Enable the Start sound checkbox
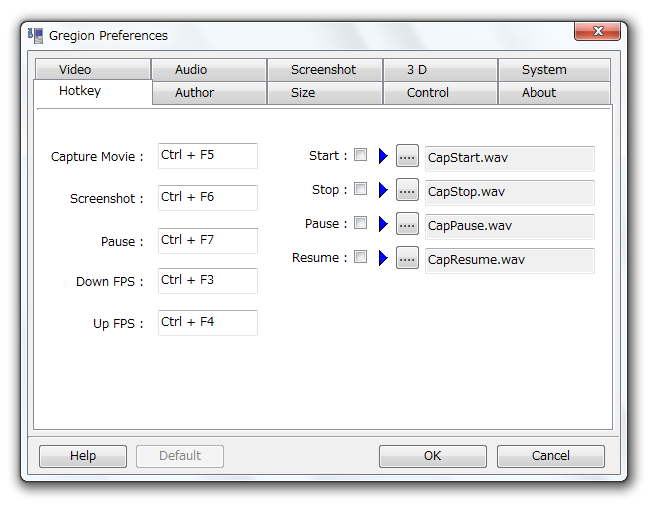Screen dimensions: 651x505 pos(360,155)
